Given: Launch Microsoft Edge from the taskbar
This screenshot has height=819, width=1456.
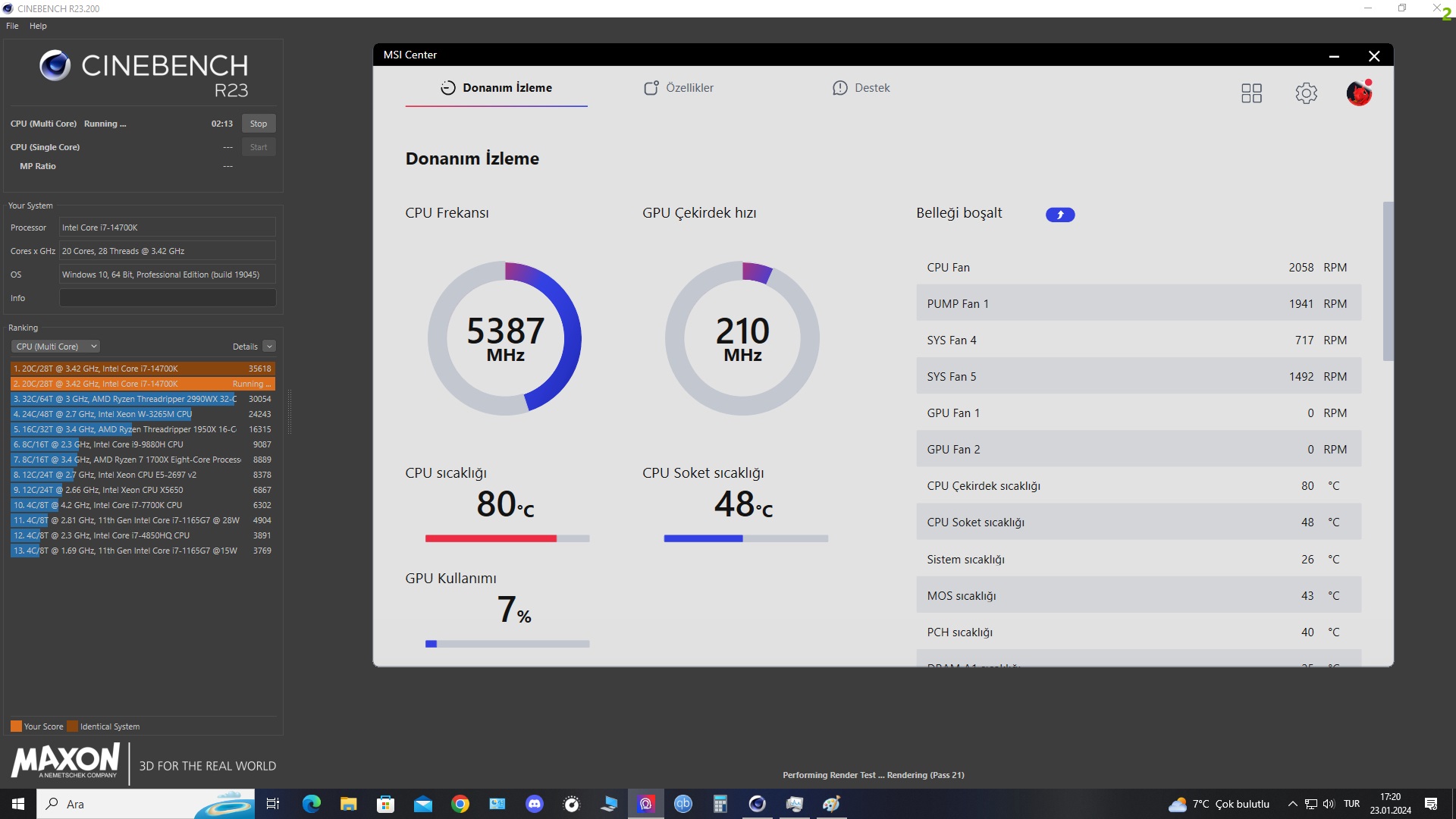Looking at the screenshot, I should [312, 804].
